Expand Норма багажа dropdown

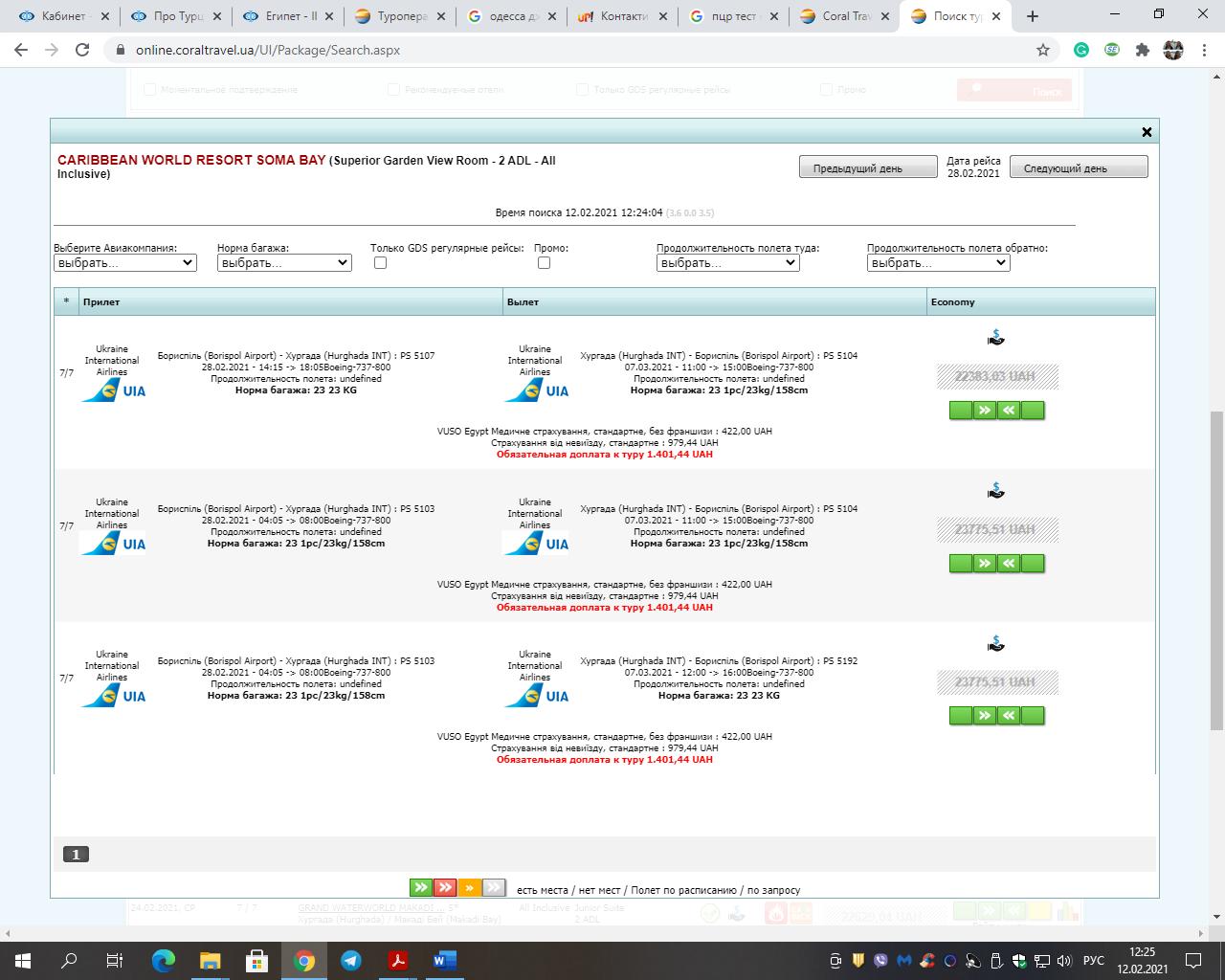click(x=284, y=263)
